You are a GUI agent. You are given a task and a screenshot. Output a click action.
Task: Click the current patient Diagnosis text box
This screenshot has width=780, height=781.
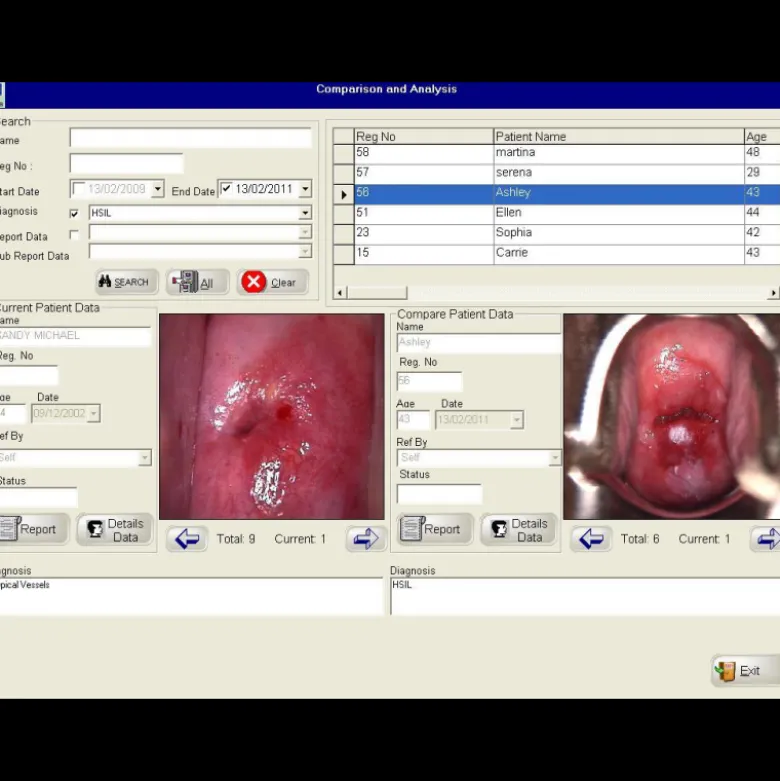[x=191, y=596]
